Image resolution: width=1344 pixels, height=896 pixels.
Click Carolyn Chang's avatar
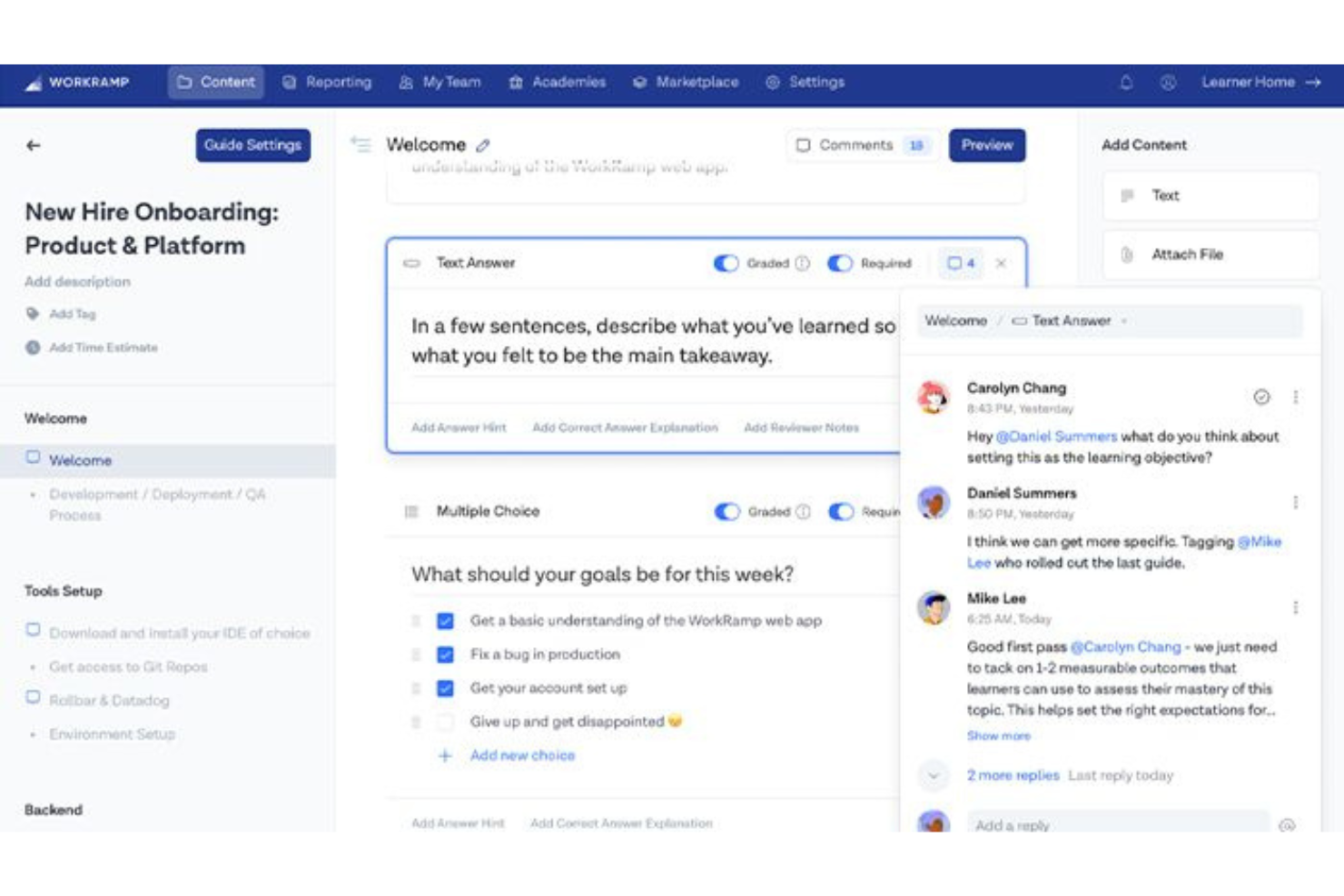[934, 398]
